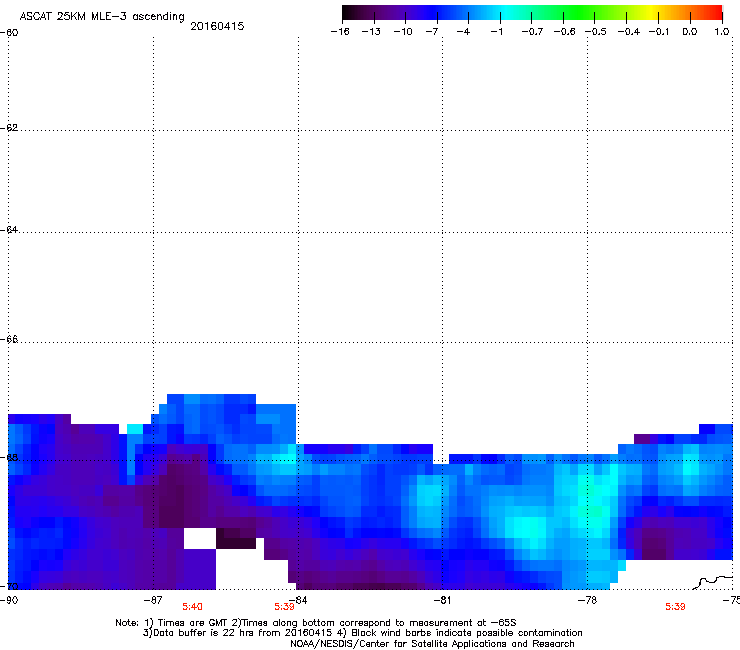Click the -0.6 colorbar tick label

point(564,32)
